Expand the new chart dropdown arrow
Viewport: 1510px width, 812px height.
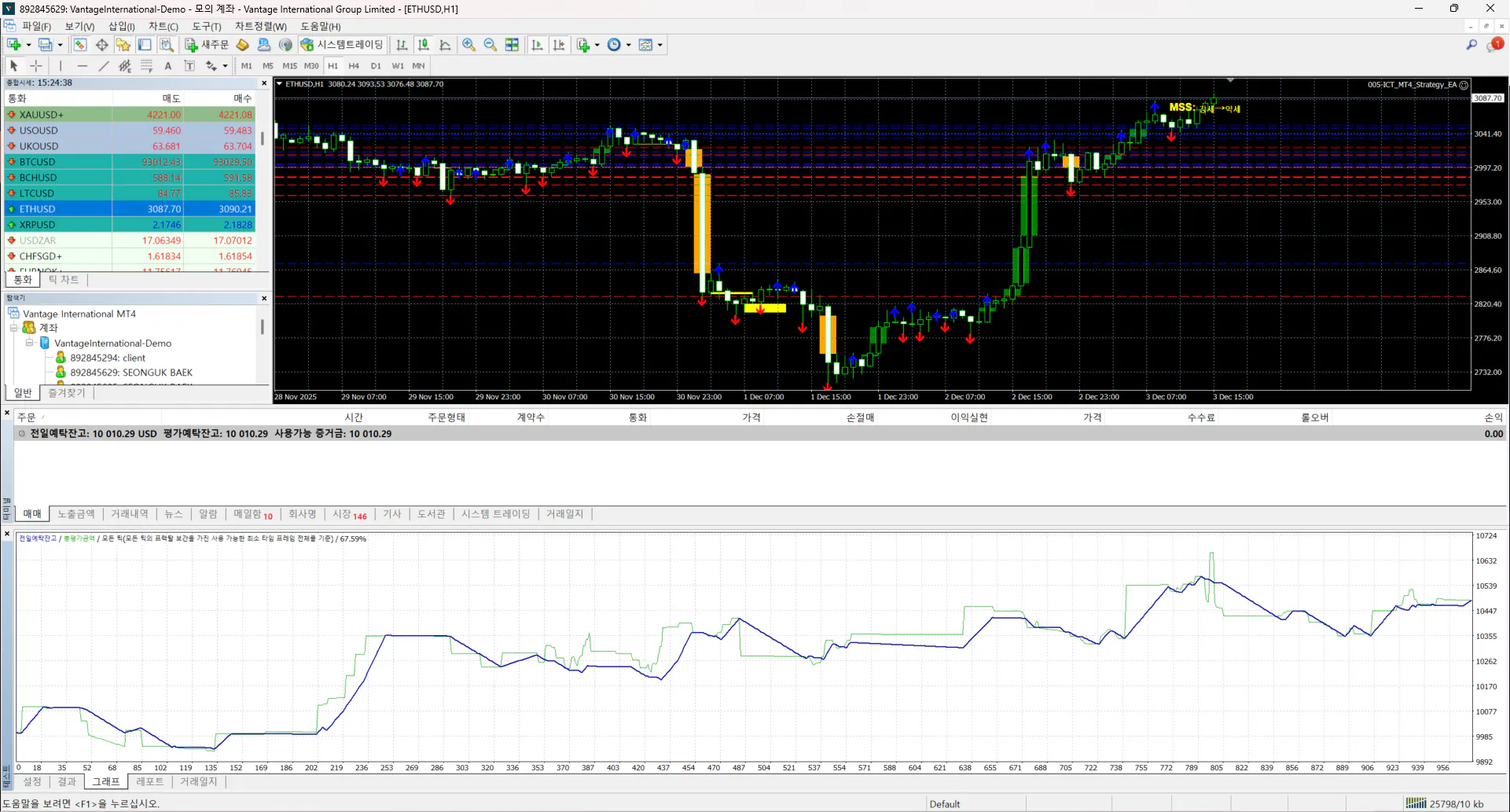pyautogui.click(x=28, y=45)
